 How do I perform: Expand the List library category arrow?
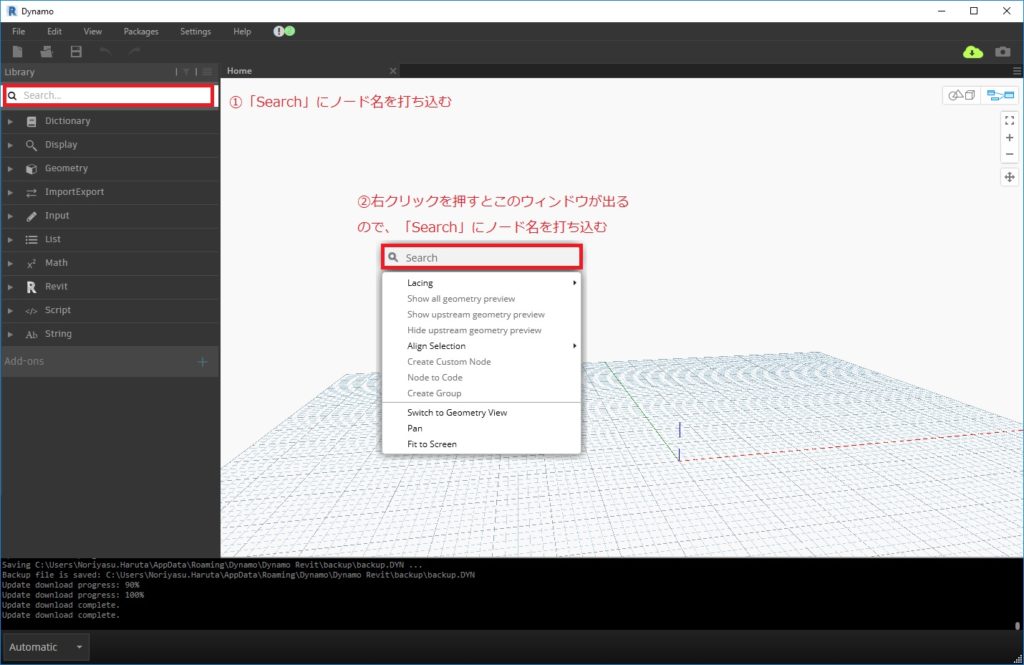tap(10, 240)
